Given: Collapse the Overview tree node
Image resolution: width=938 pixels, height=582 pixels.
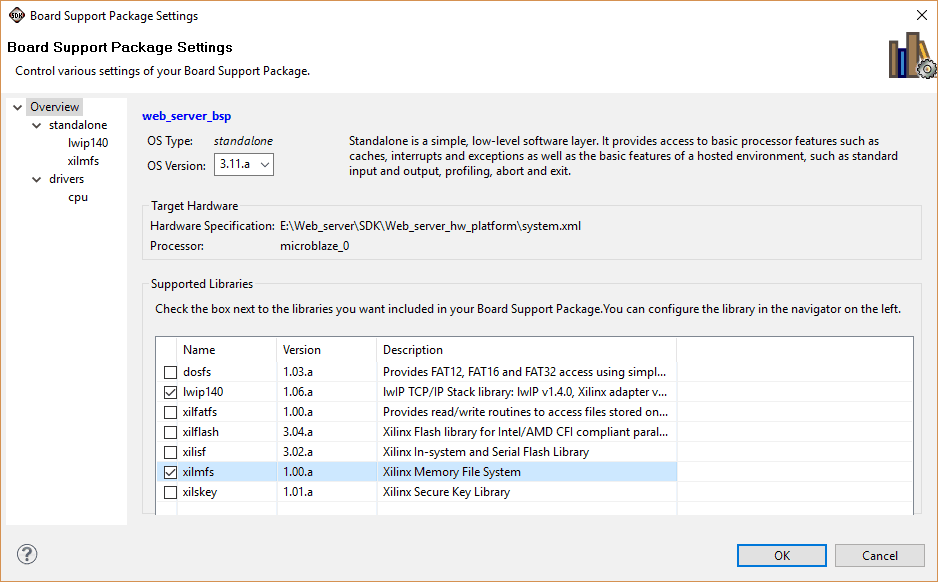Looking at the screenshot, I should coord(17,107).
